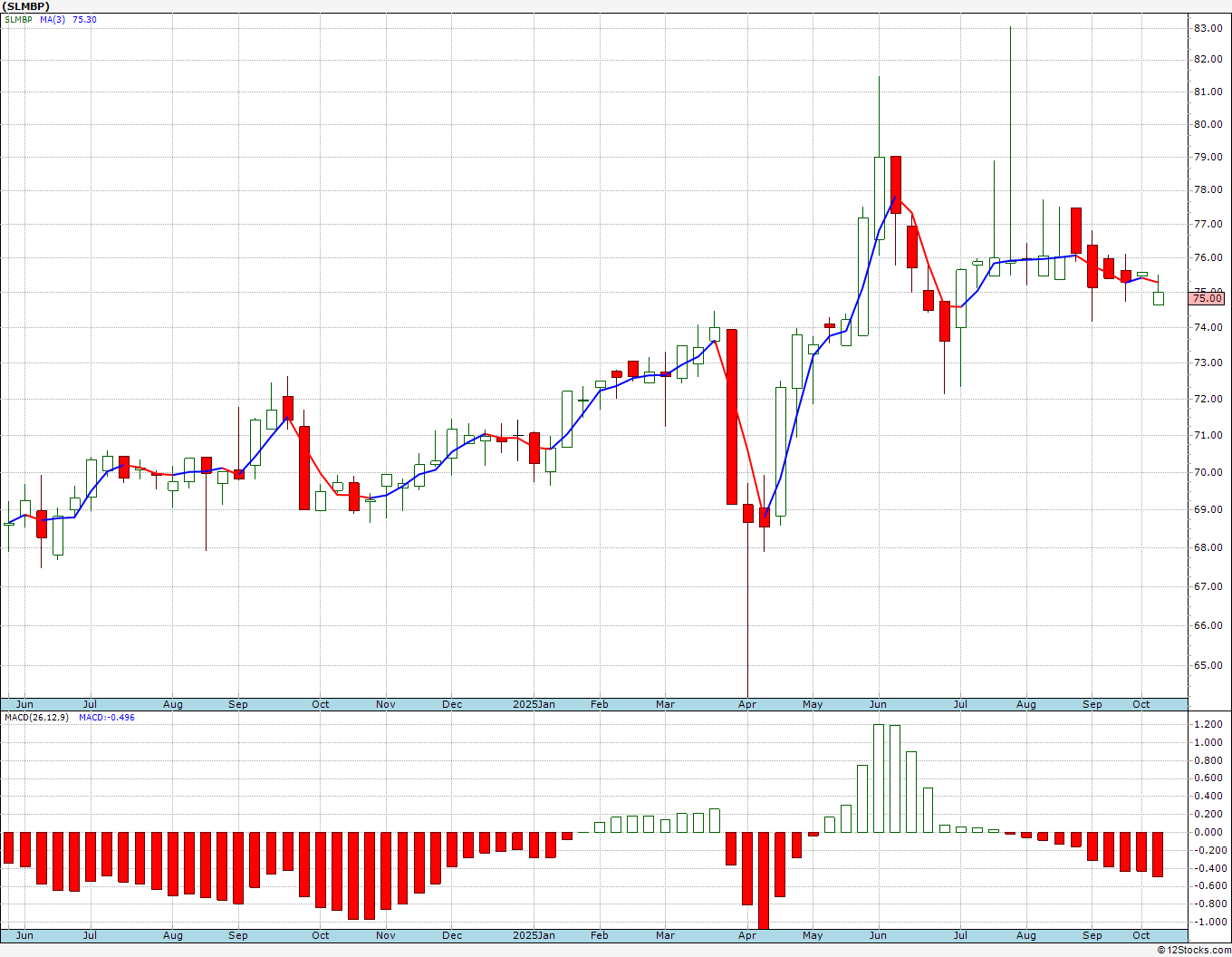Click the 68.00 price axis label
1232x957 pixels.
click(1208, 547)
